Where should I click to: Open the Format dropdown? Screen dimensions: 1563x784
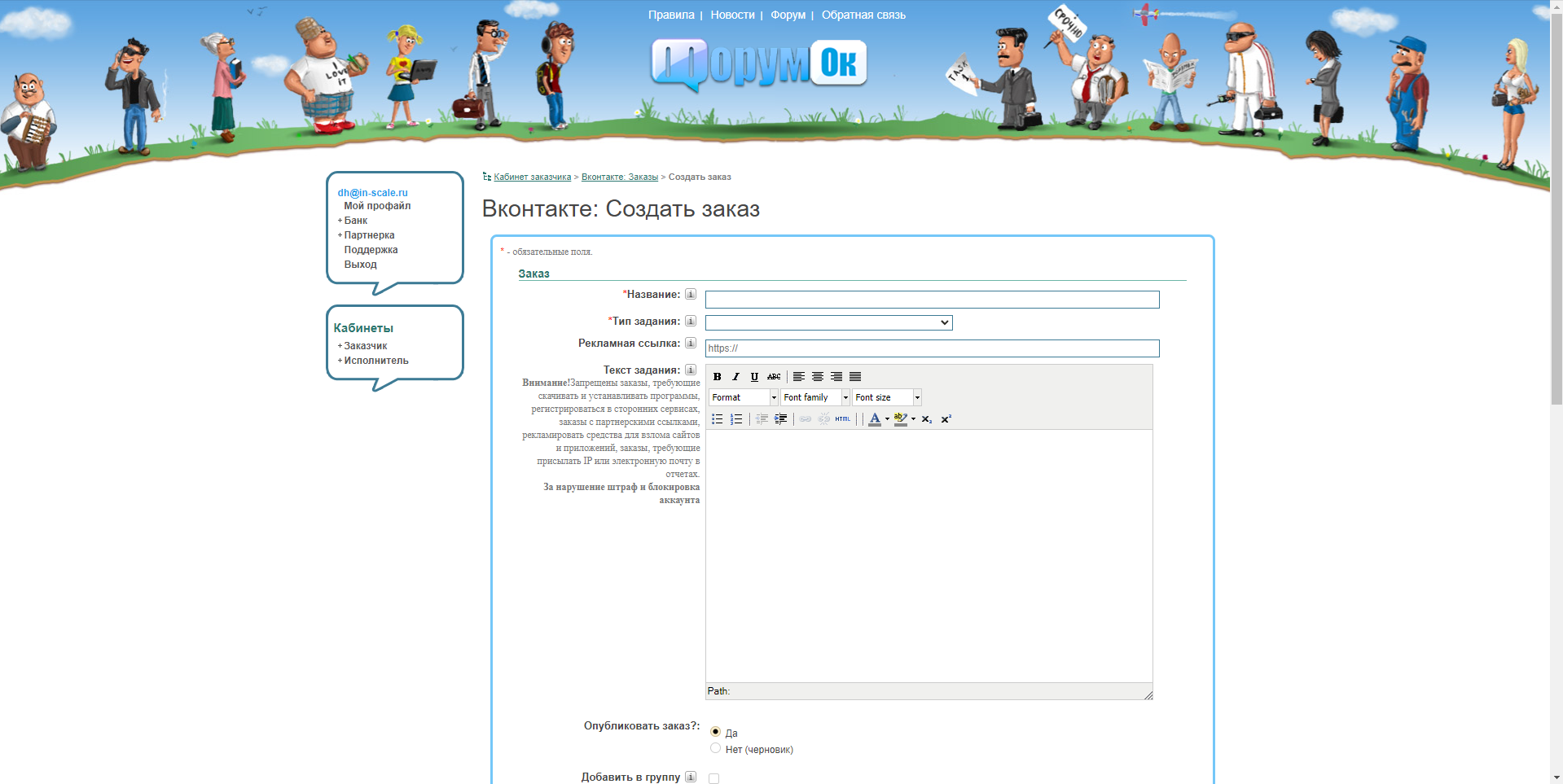click(744, 397)
